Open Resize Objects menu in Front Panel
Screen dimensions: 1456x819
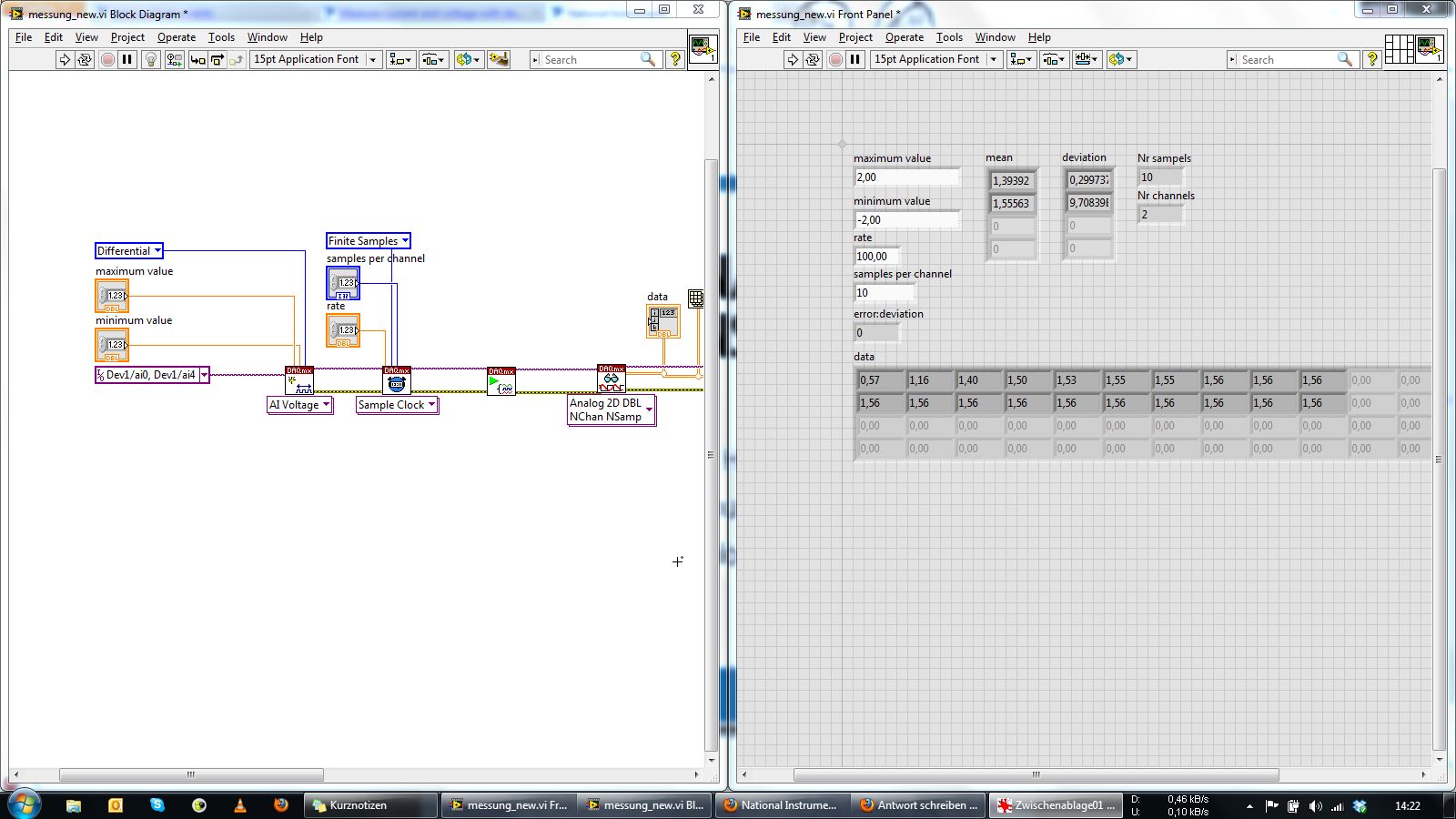[1087, 59]
